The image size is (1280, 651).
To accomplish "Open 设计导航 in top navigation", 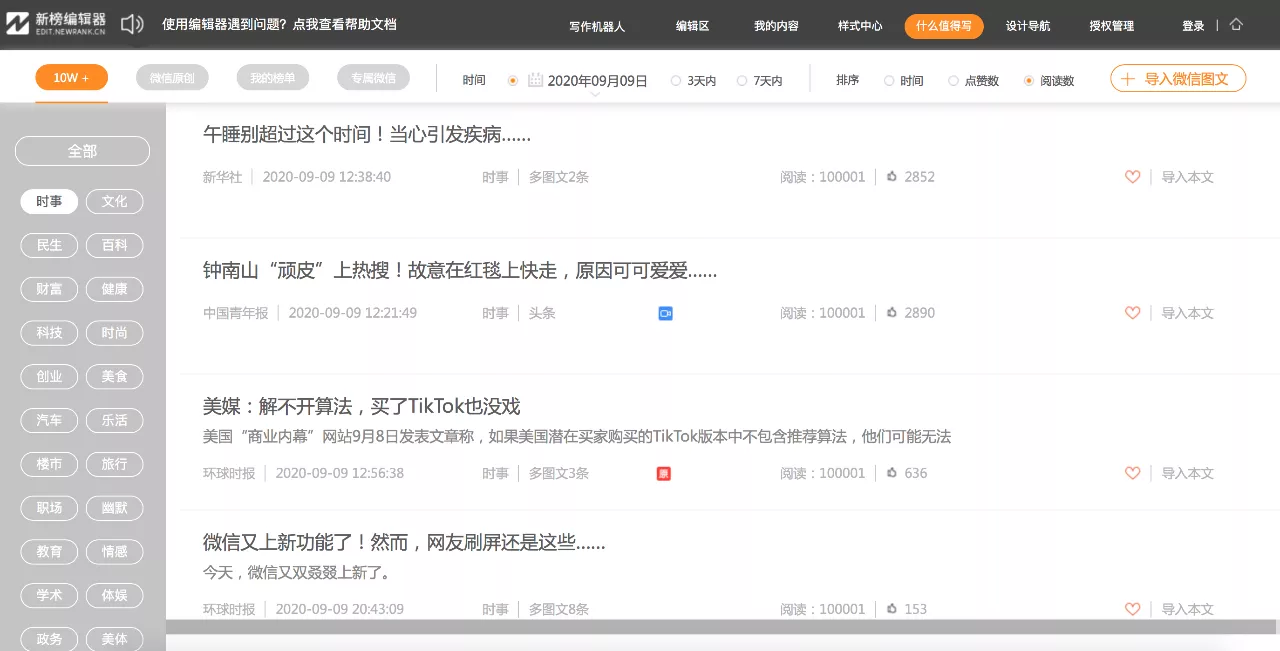I will coord(1028,26).
